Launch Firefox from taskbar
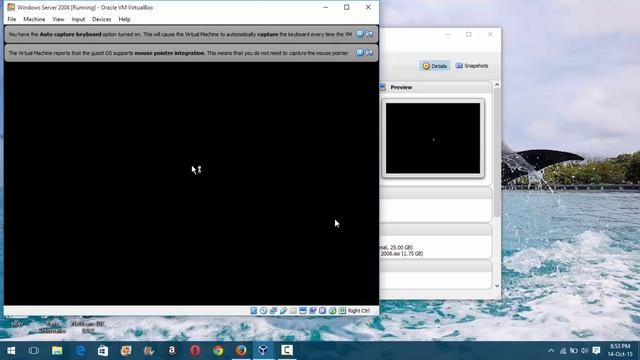Screen dimensions: 640x360 (x=241, y=350)
